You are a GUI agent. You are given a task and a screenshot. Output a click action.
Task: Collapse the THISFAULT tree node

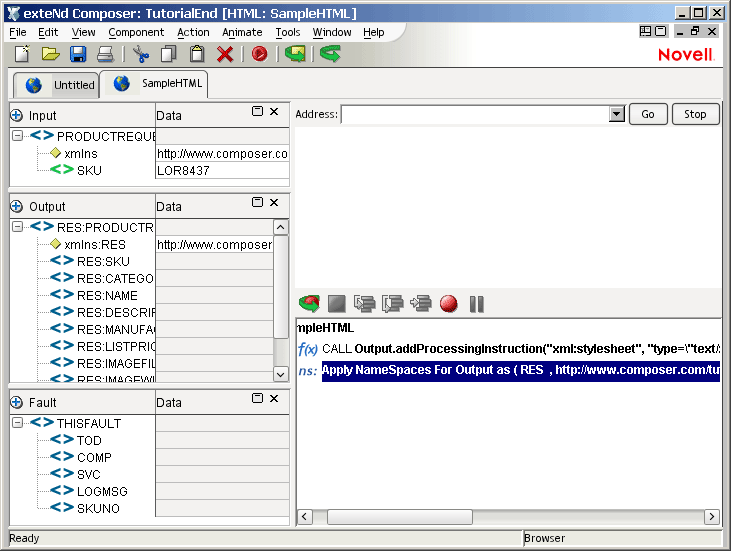pos(17,423)
